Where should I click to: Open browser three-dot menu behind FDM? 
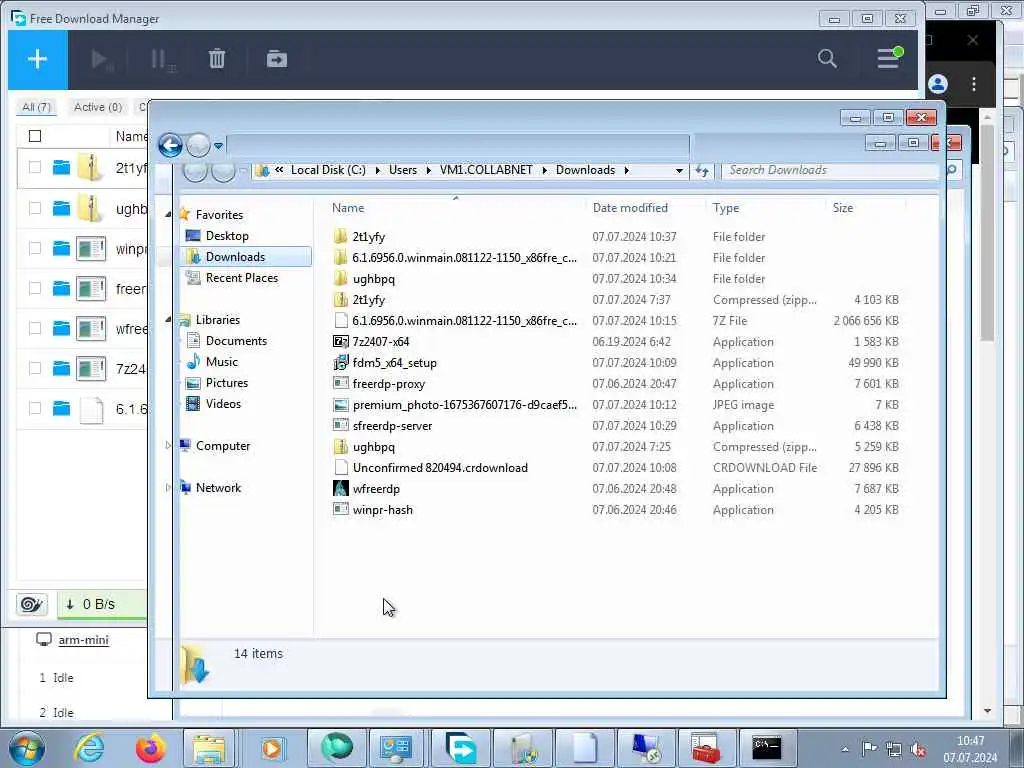(974, 84)
